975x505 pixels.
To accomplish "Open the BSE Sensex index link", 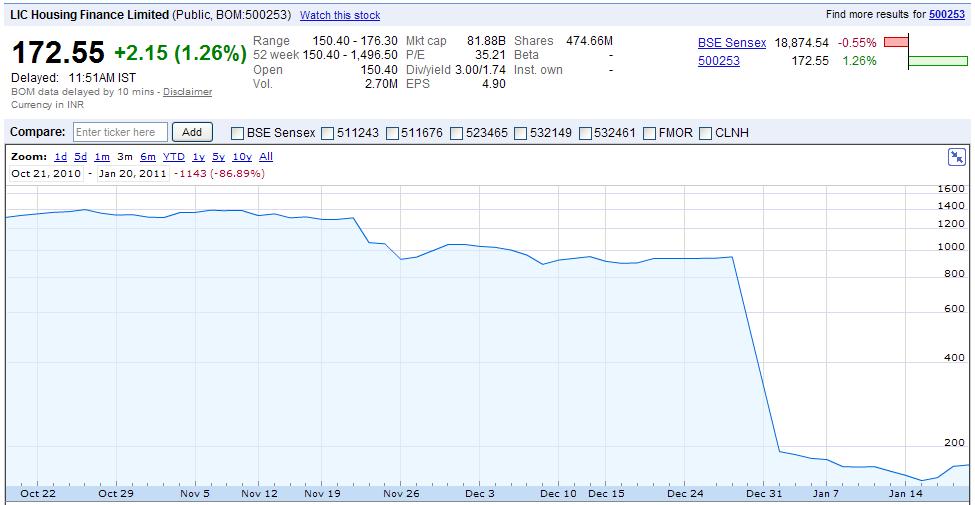I will coord(732,43).
